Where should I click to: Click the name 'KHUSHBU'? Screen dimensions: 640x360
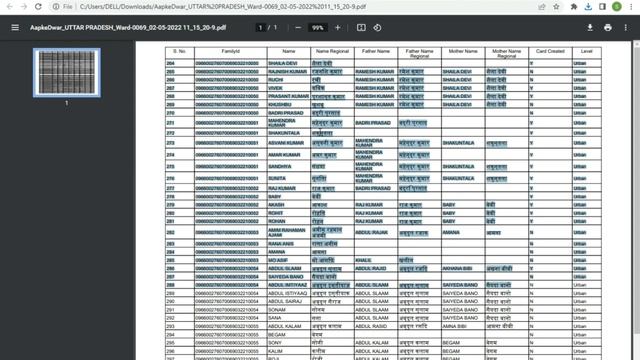tap(280, 104)
